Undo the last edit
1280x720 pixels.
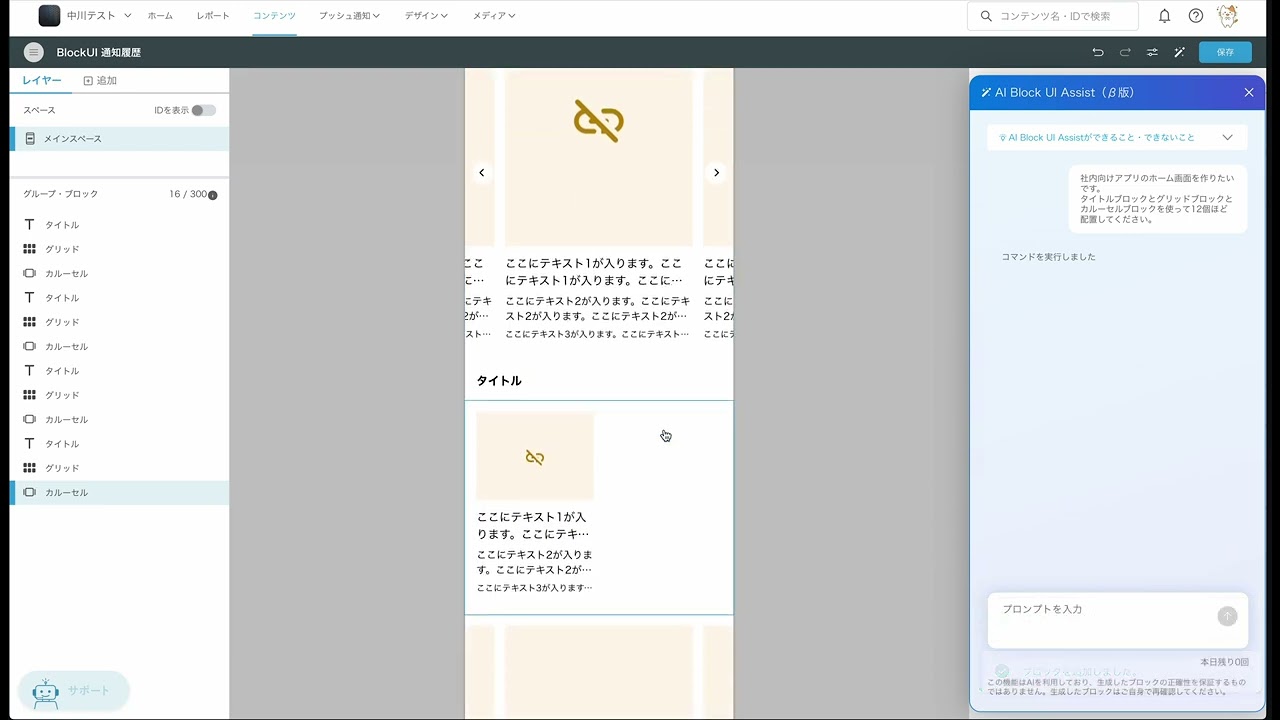pyautogui.click(x=1098, y=52)
